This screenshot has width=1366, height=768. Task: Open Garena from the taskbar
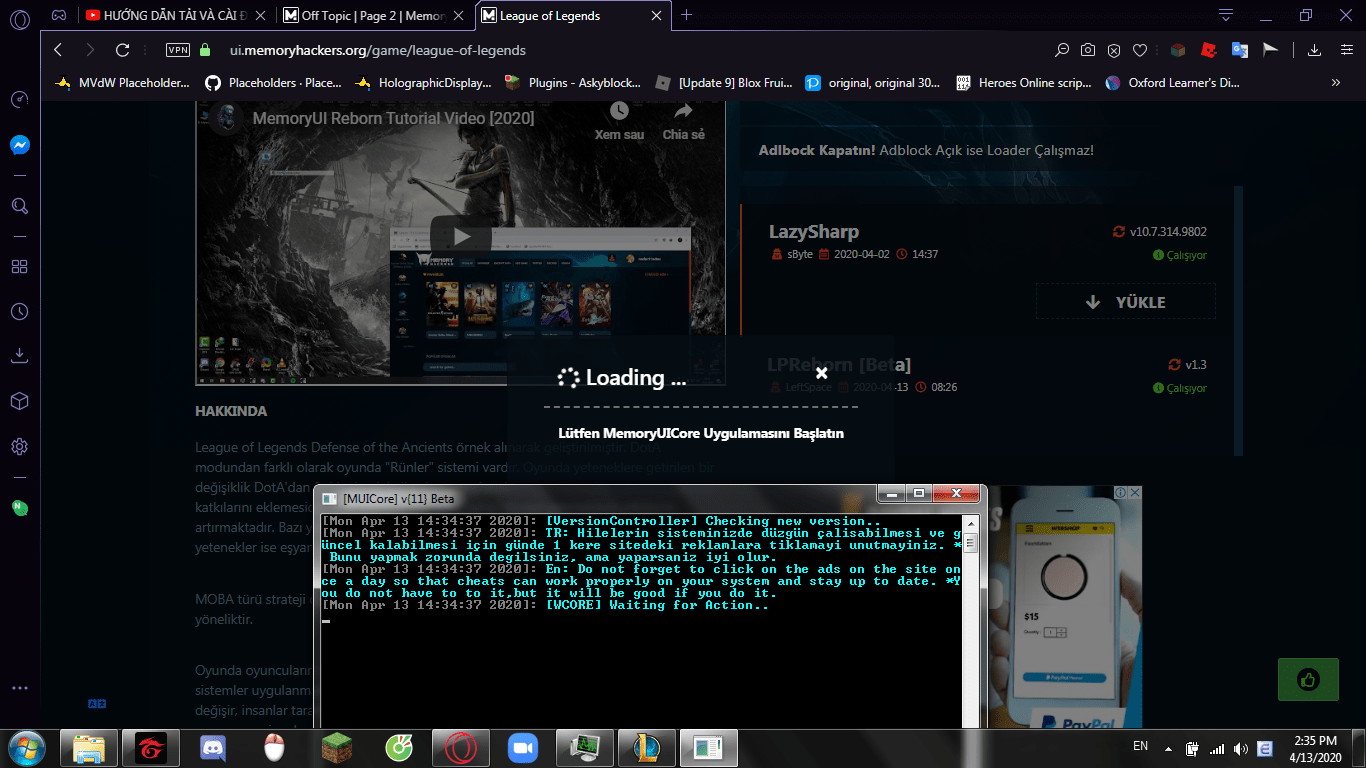150,747
